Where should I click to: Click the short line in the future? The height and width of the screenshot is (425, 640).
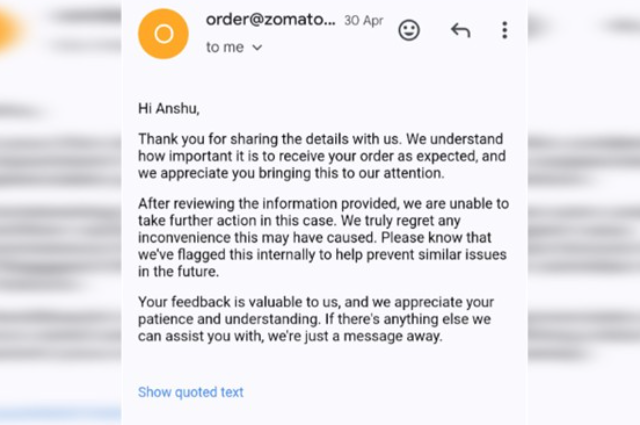[x=178, y=271]
